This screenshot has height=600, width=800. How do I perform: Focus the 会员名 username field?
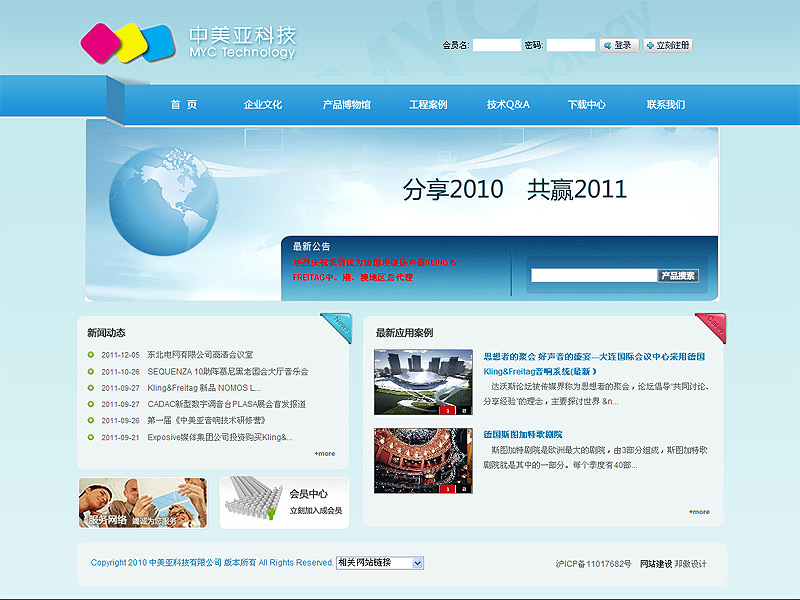[x=497, y=45]
